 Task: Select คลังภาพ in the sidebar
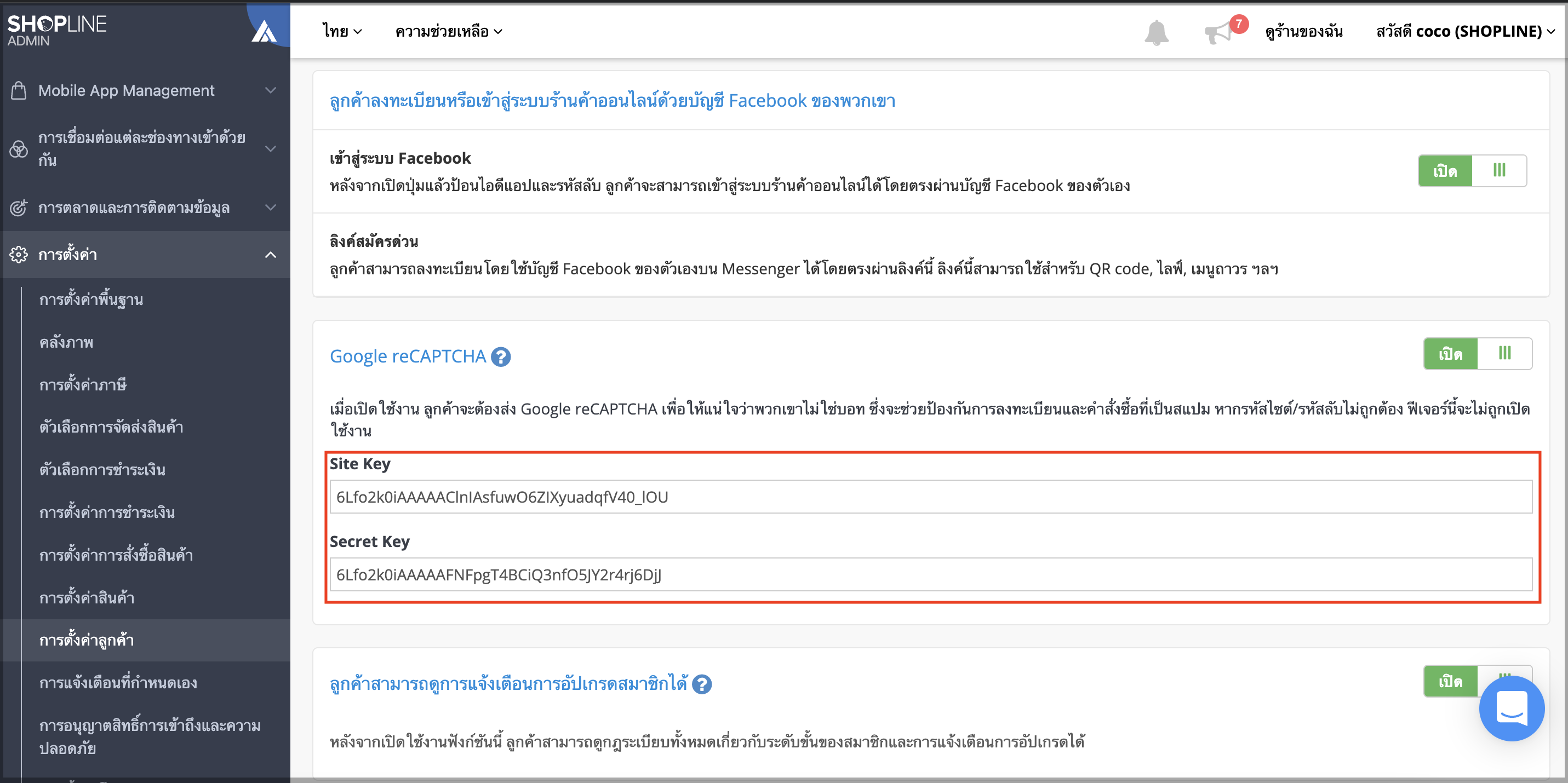tap(66, 342)
